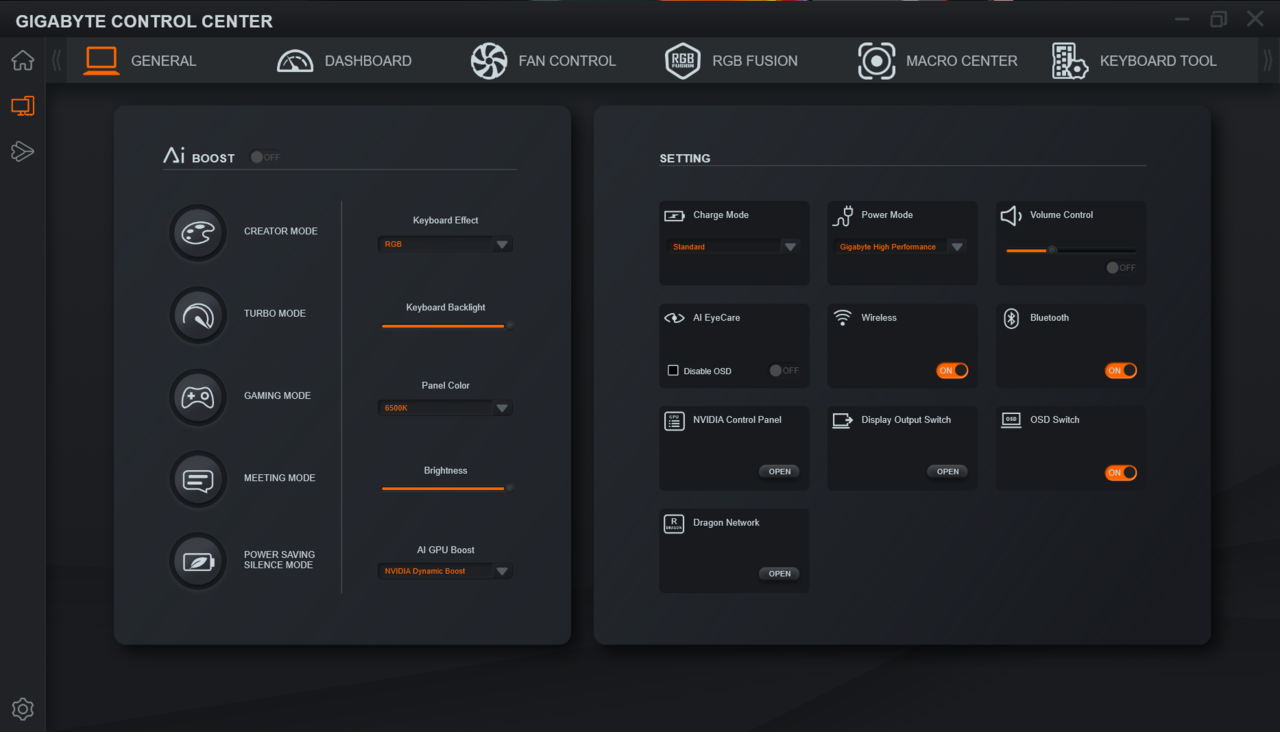Turn off the Wireless toggle
The image size is (1280, 732).
point(952,370)
